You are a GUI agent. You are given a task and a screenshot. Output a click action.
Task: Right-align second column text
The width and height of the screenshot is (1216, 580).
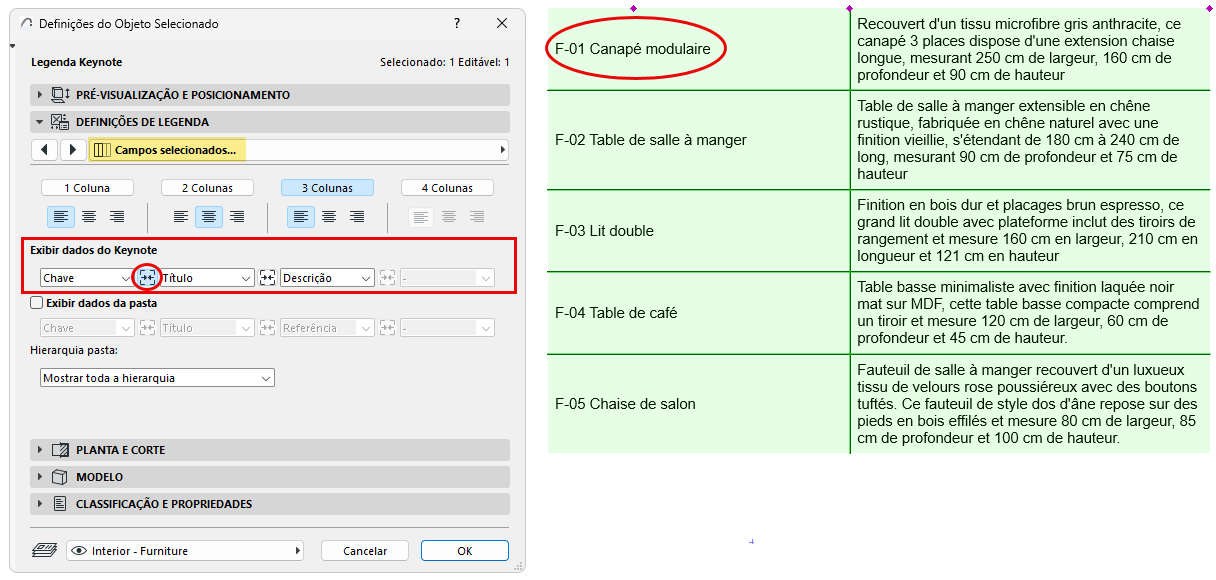[237, 216]
